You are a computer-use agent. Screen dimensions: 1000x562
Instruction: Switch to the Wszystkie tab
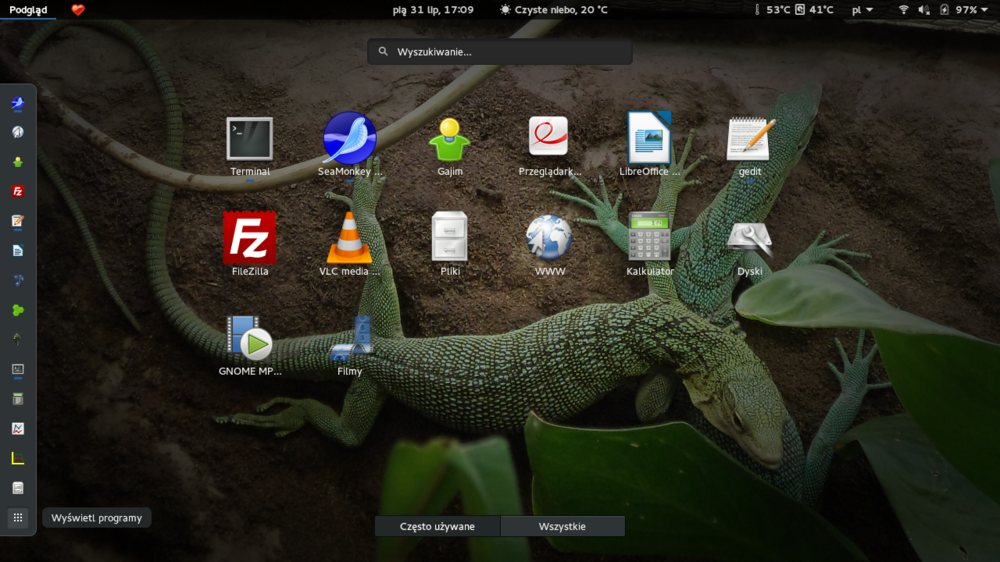pyautogui.click(x=562, y=526)
